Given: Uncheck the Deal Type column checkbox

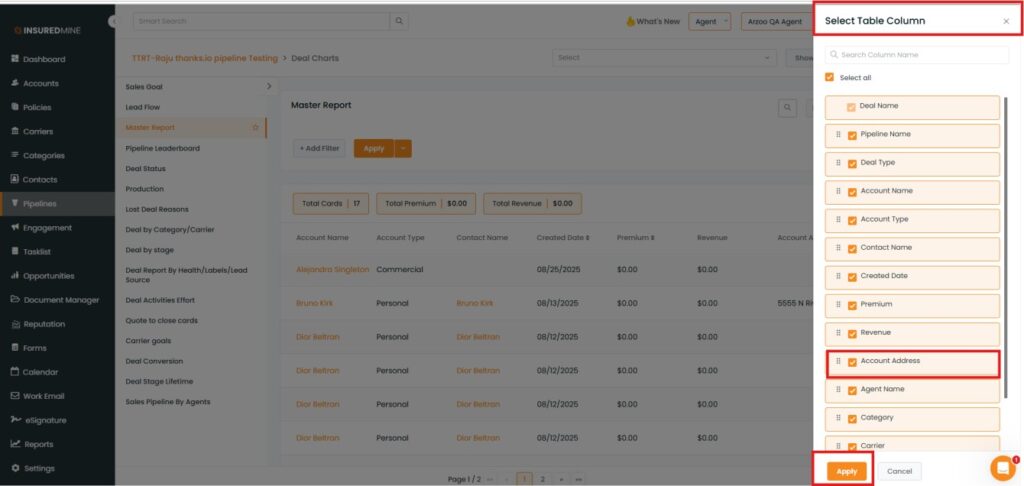Looking at the screenshot, I should pos(852,163).
